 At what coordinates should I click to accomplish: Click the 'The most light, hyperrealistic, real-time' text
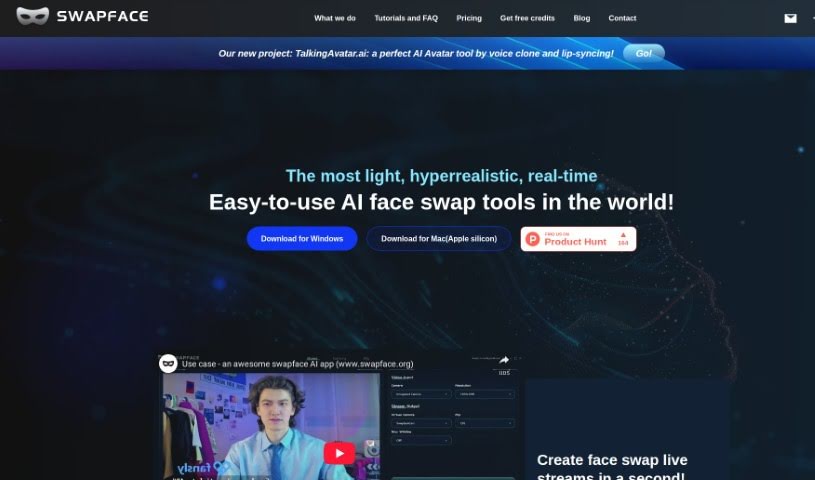[441, 176]
